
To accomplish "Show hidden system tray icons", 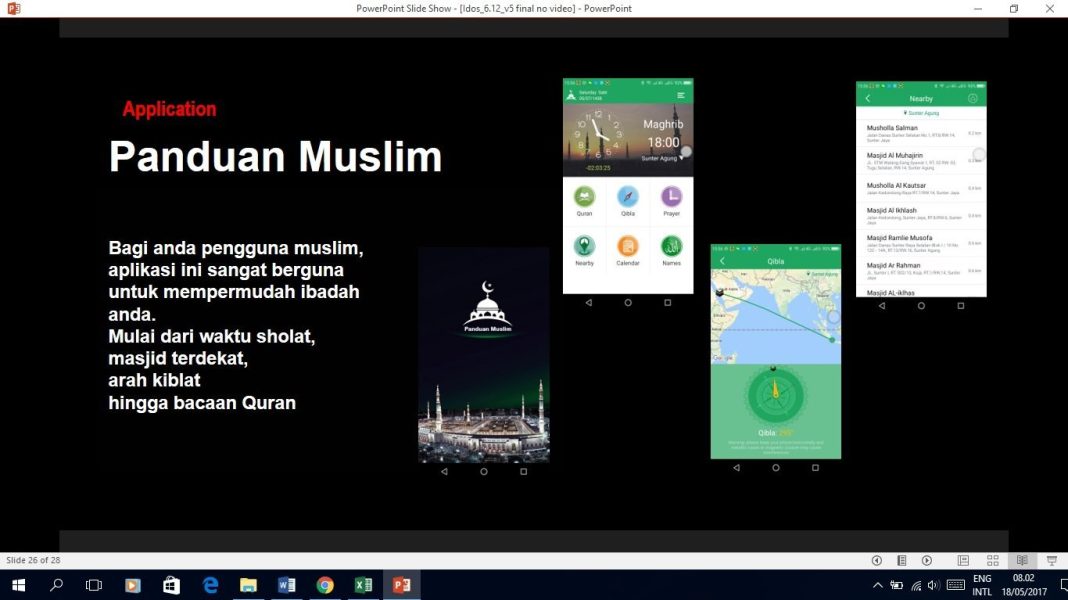I will click(x=877, y=585).
